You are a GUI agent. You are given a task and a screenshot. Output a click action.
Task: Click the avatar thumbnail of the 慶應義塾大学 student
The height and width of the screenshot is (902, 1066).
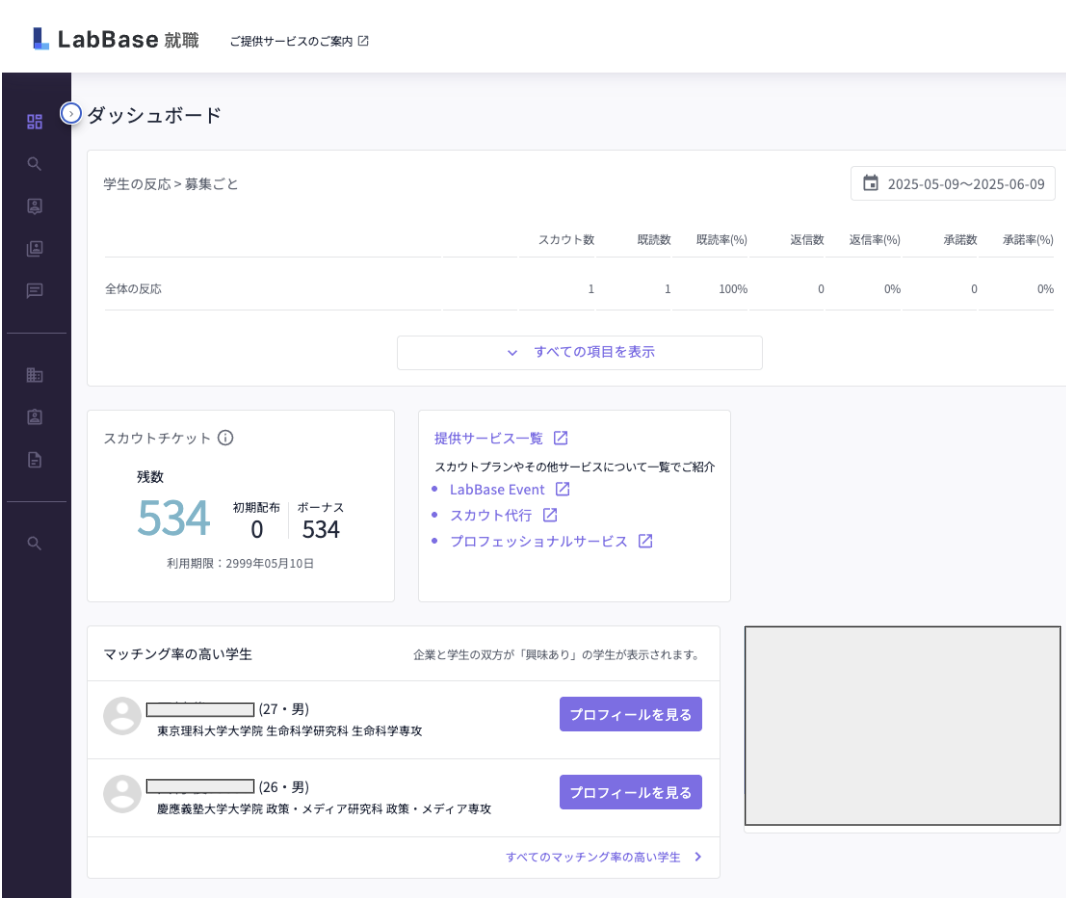[x=122, y=792]
